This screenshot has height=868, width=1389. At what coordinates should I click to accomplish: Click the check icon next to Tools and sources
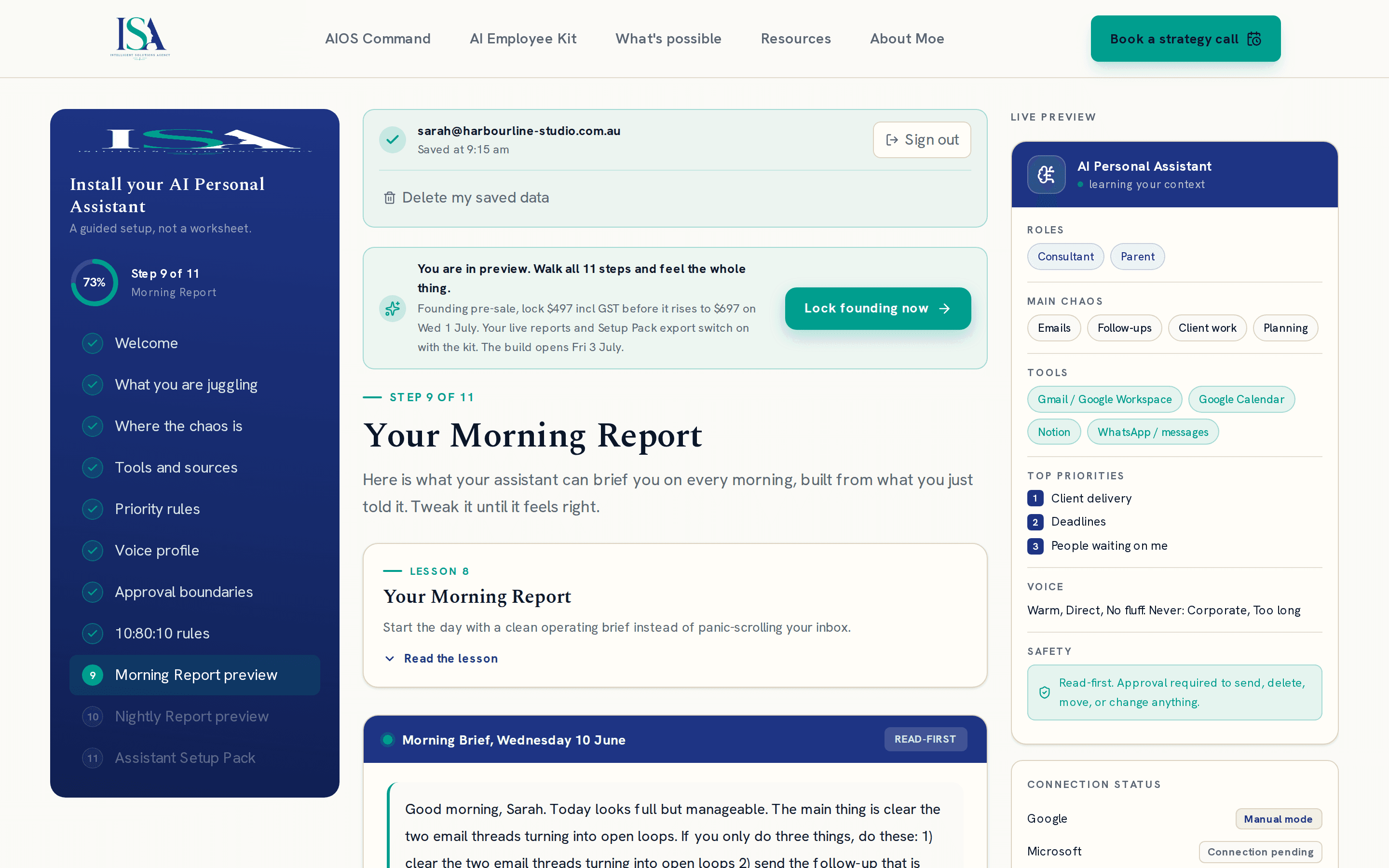click(x=93, y=468)
